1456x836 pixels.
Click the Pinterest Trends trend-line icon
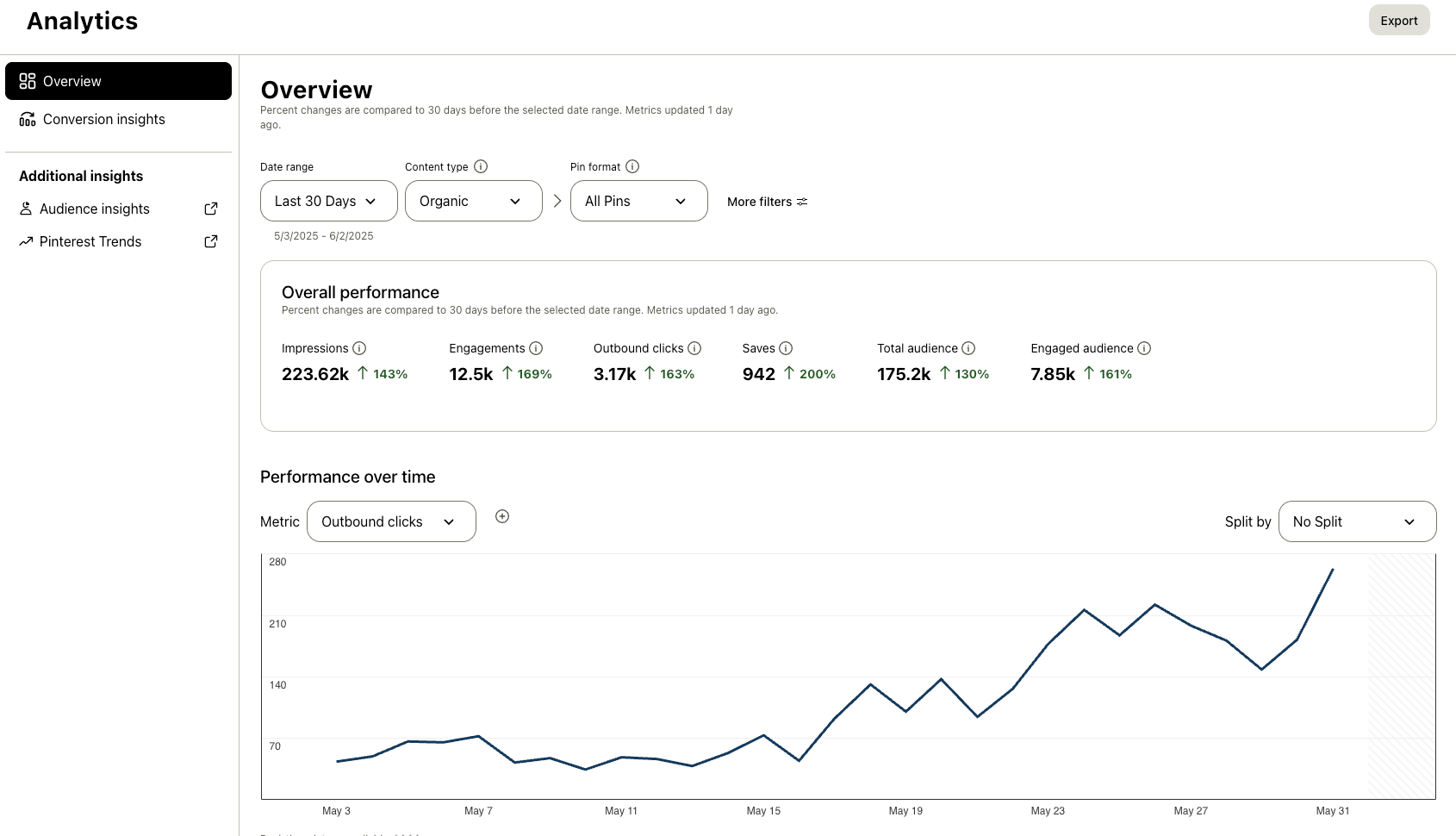pos(26,241)
